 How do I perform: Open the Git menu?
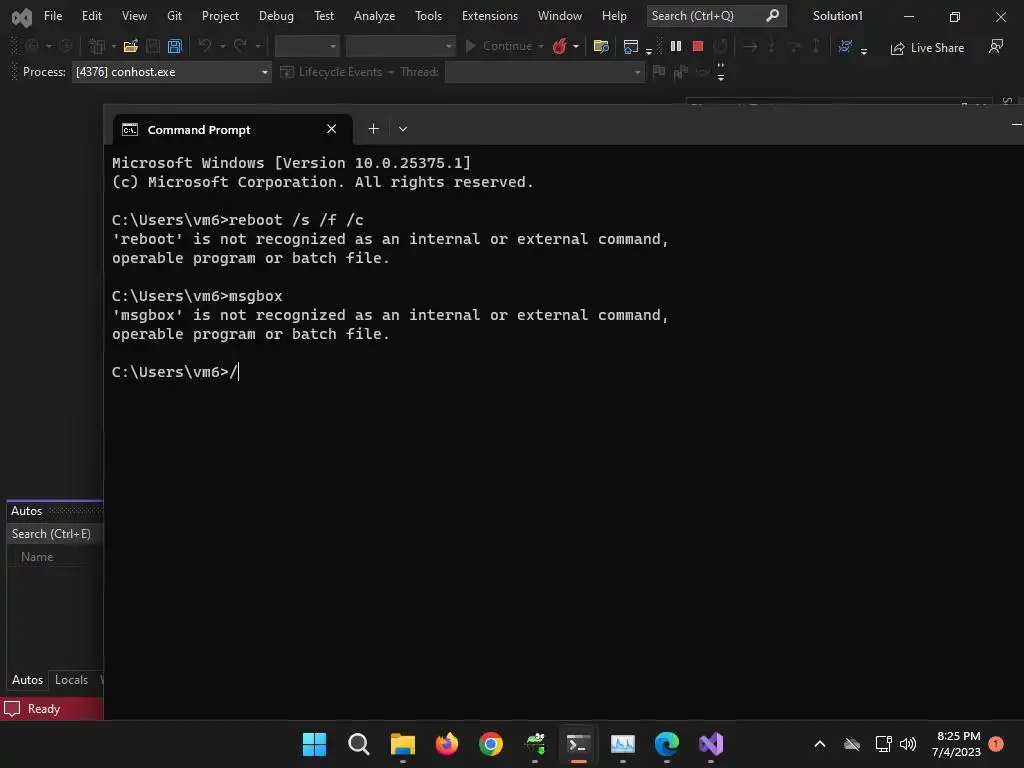point(174,16)
